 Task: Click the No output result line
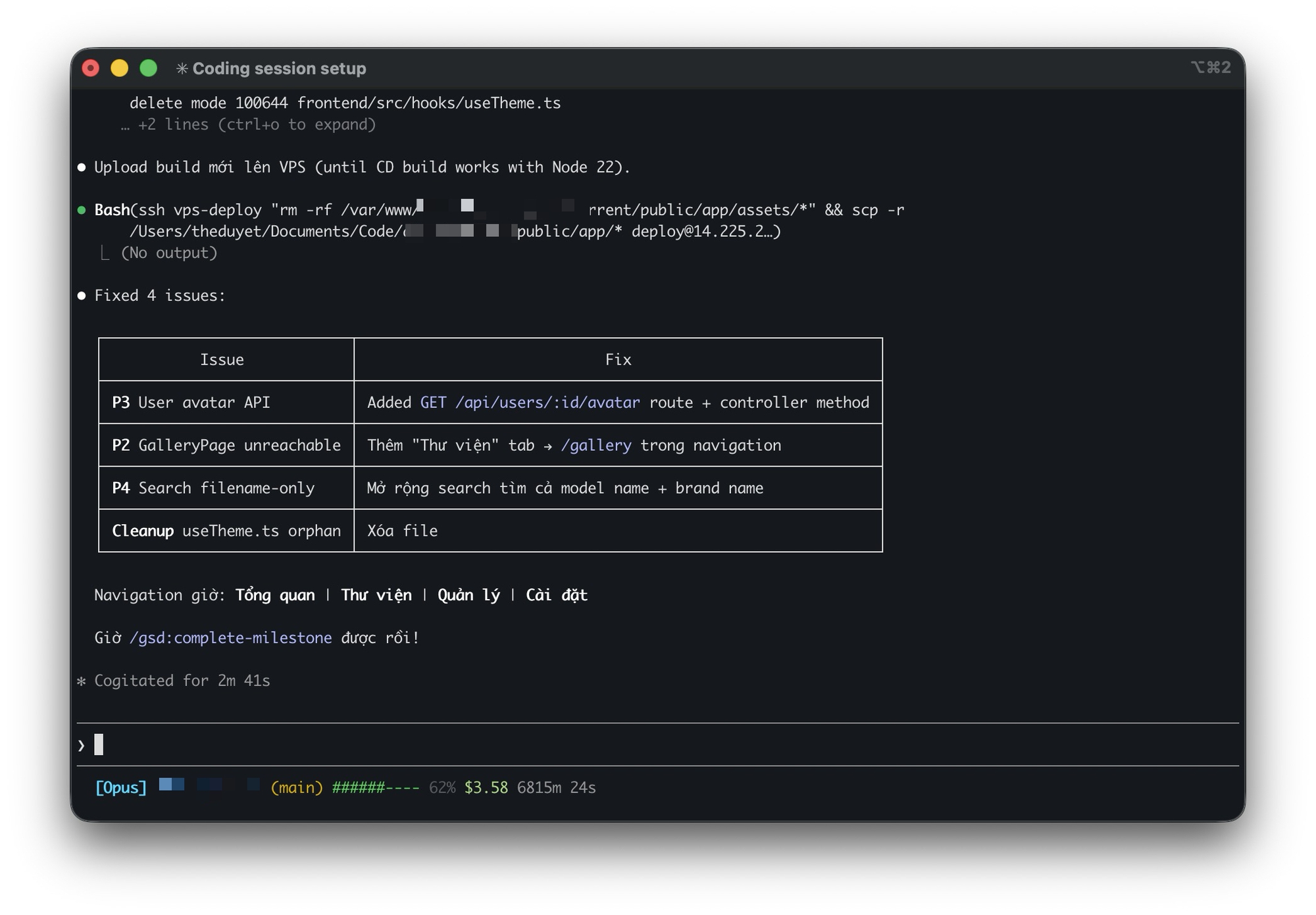(x=169, y=253)
